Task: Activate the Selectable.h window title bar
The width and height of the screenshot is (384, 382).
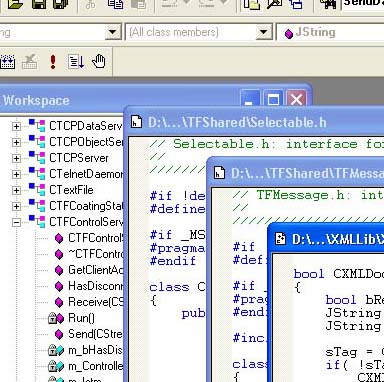Action: 255,122
